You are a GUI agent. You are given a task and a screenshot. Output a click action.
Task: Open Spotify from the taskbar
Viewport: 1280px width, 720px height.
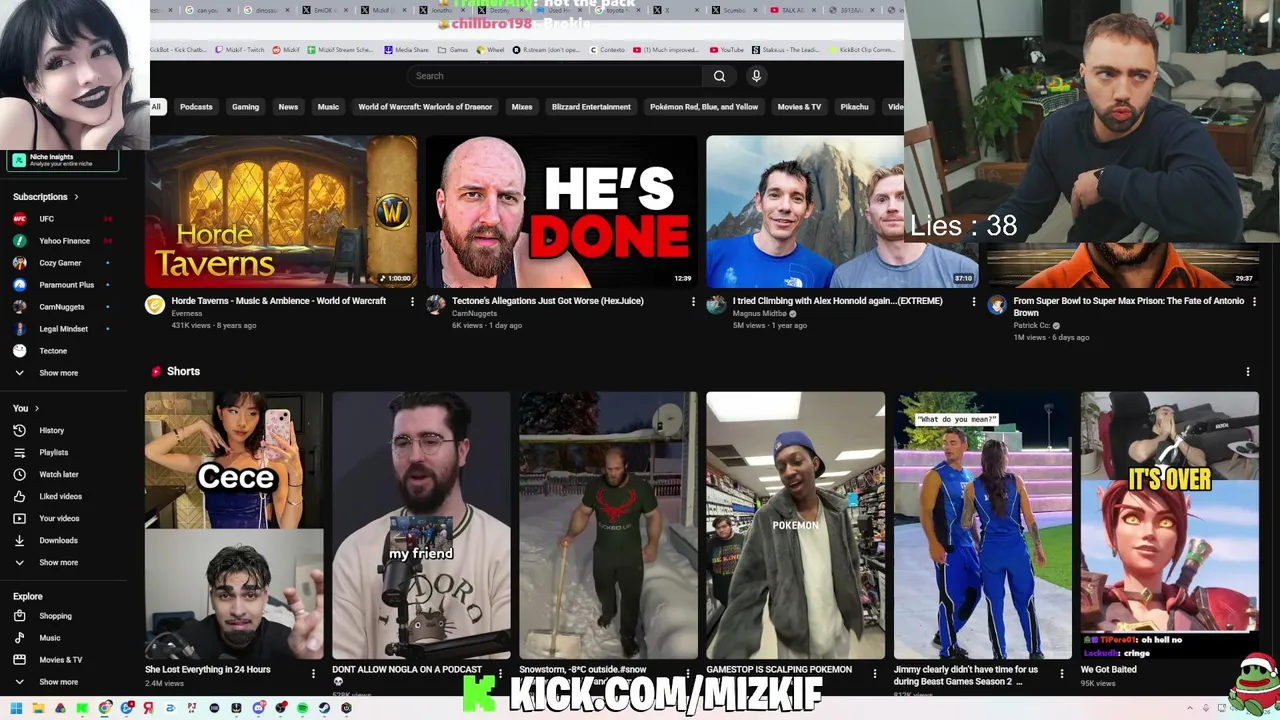(x=302, y=708)
